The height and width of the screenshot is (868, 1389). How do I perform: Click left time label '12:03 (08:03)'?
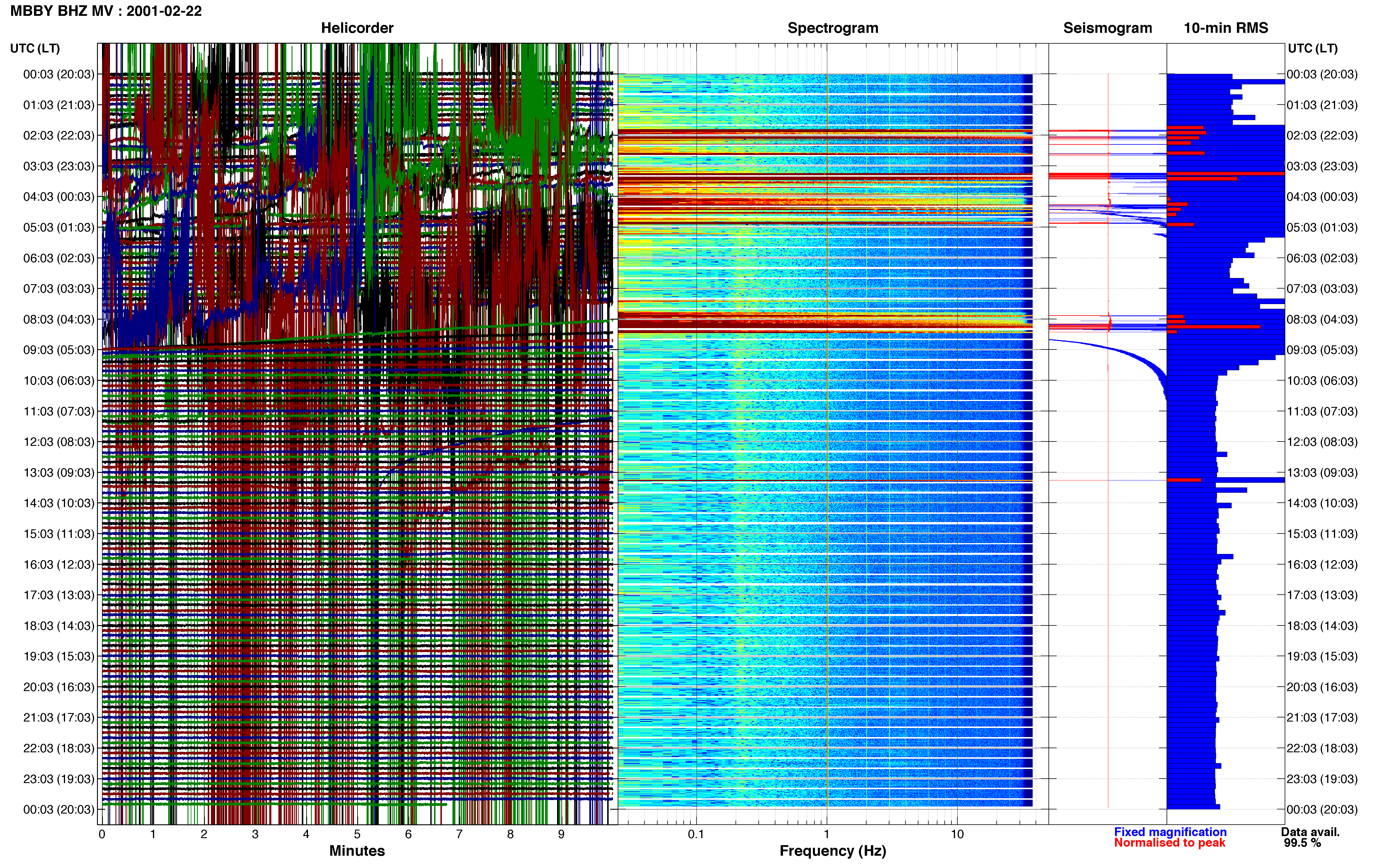click(x=59, y=442)
